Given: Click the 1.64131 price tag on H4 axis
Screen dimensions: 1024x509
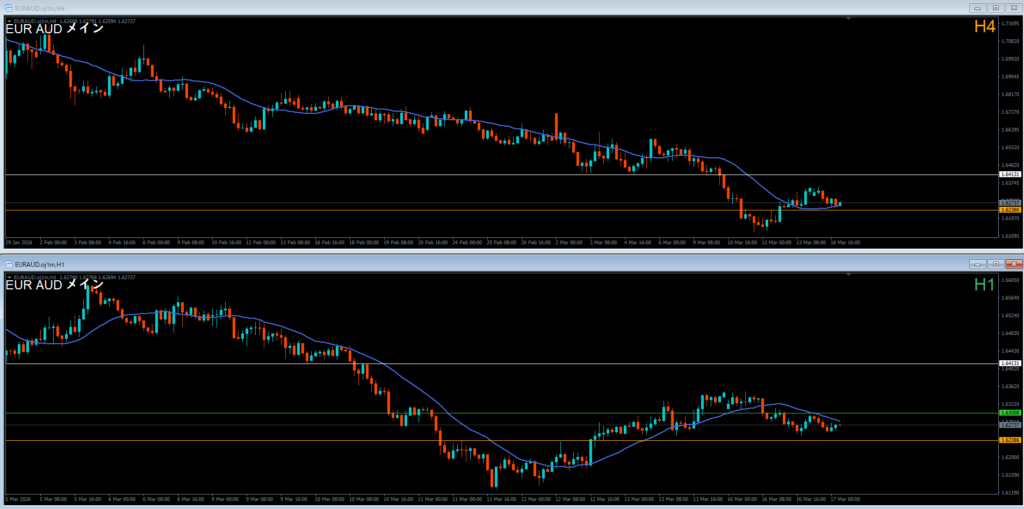Looking at the screenshot, I should point(1008,174).
